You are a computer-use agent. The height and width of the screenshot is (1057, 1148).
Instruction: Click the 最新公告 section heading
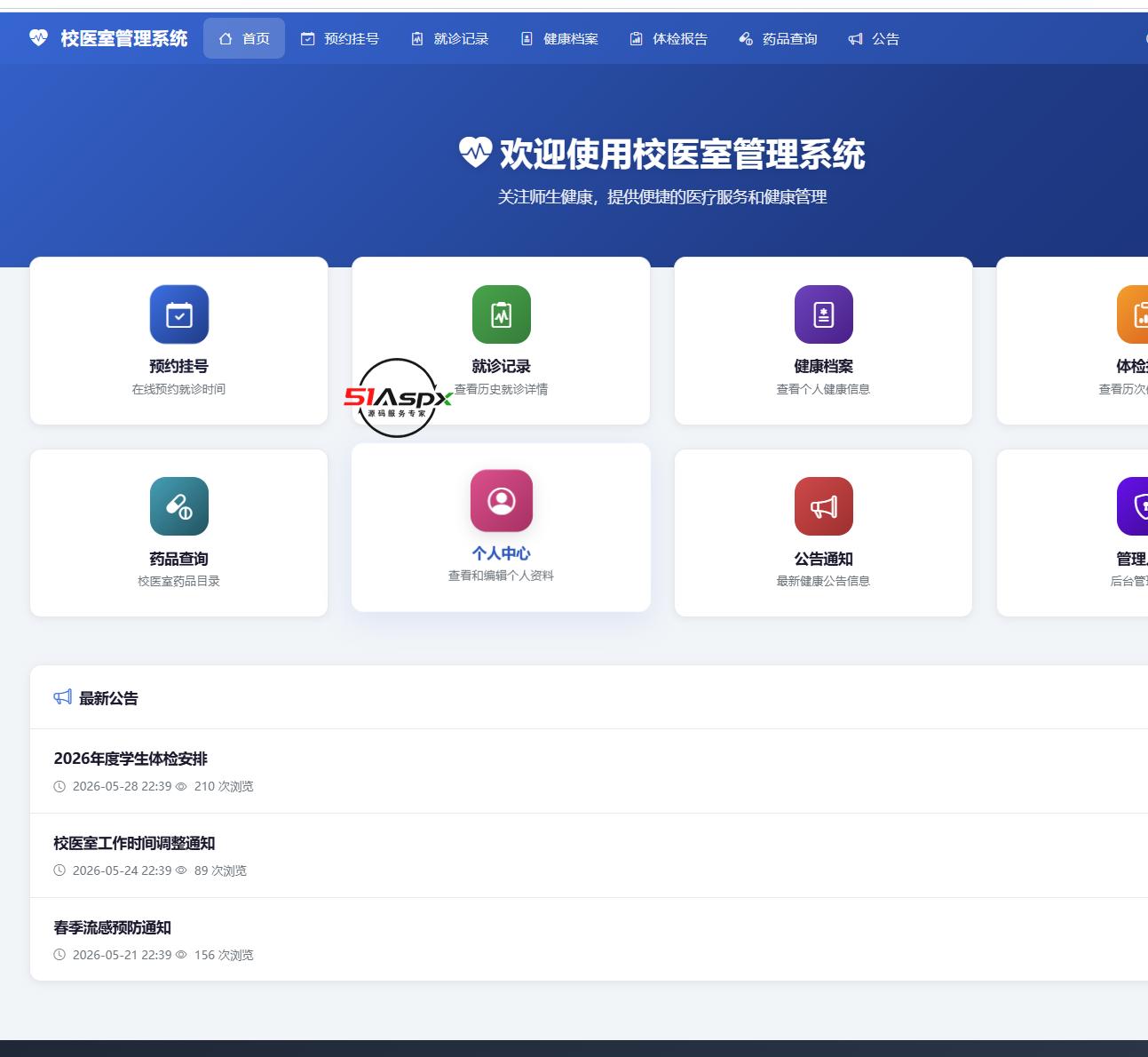[108, 698]
